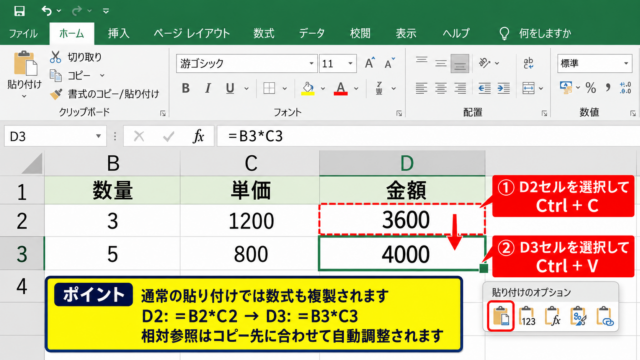The width and height of the screenshot is (640, 360).
Task: Toggle bottom vertical alignment
Action: click(460, 63)
